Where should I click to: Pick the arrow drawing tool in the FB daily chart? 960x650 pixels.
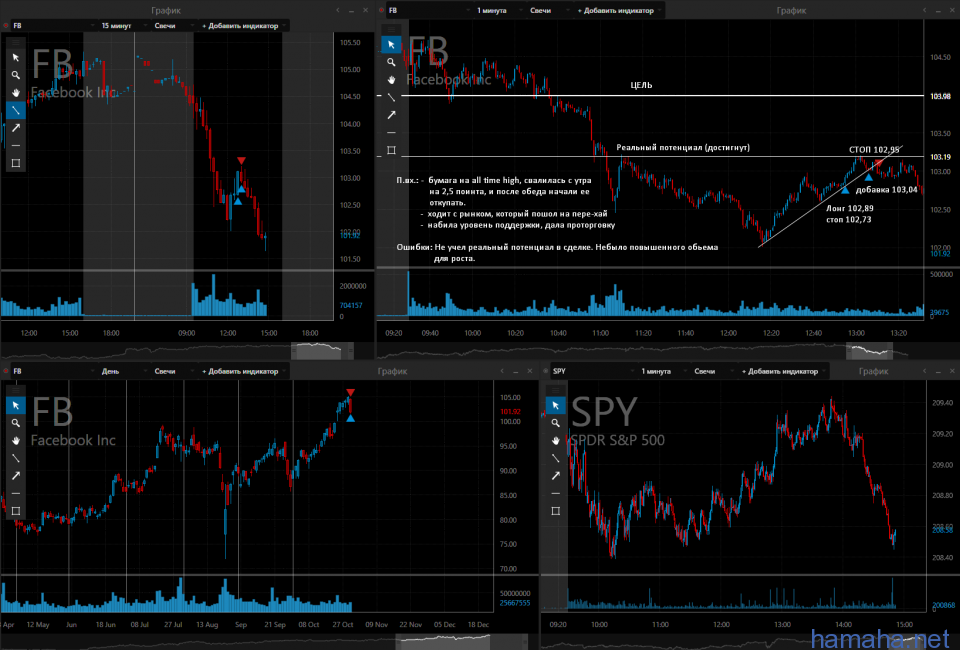pyautogui.click(x=16, y=476)
